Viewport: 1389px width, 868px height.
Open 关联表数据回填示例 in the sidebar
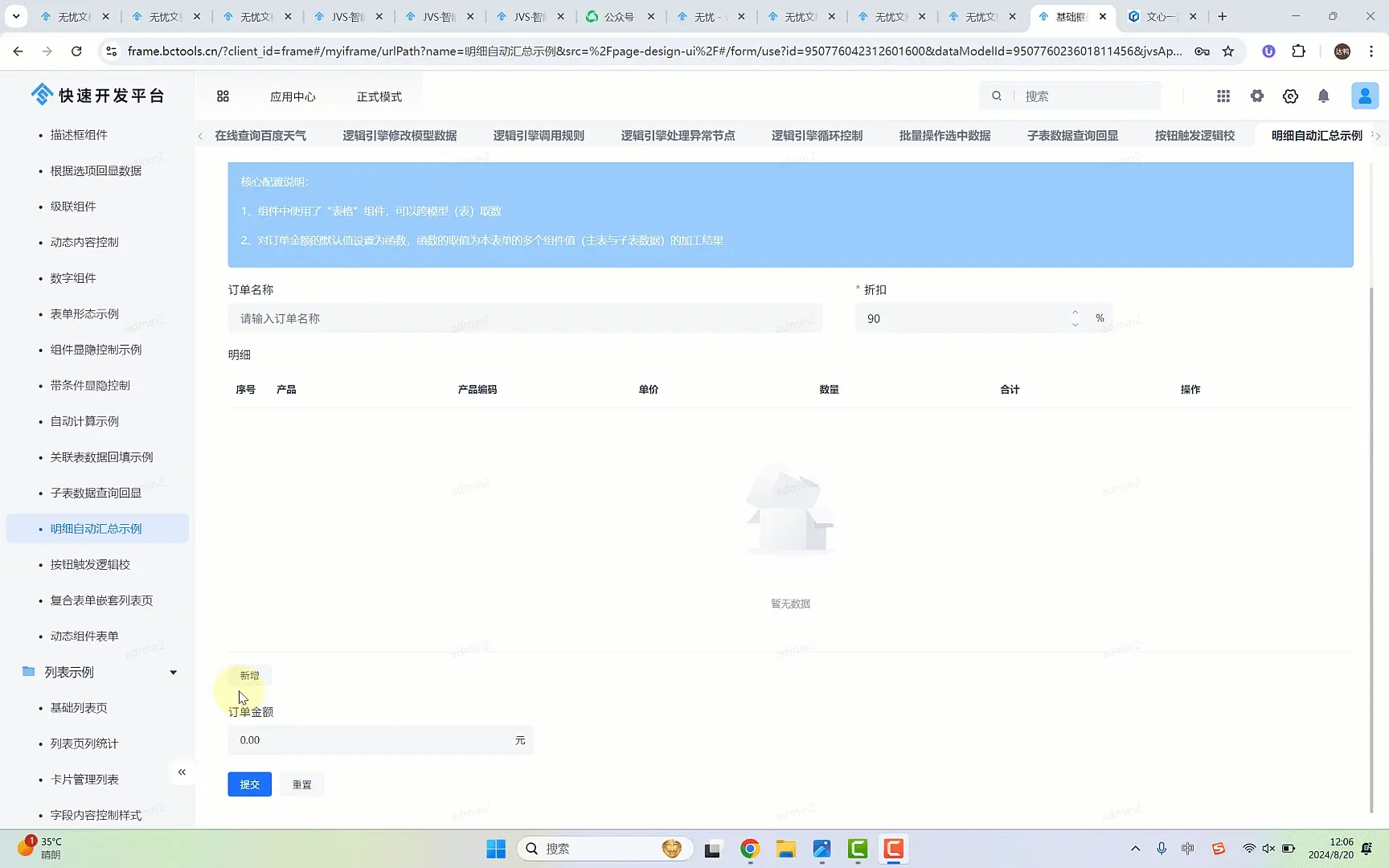coord(101,457)
